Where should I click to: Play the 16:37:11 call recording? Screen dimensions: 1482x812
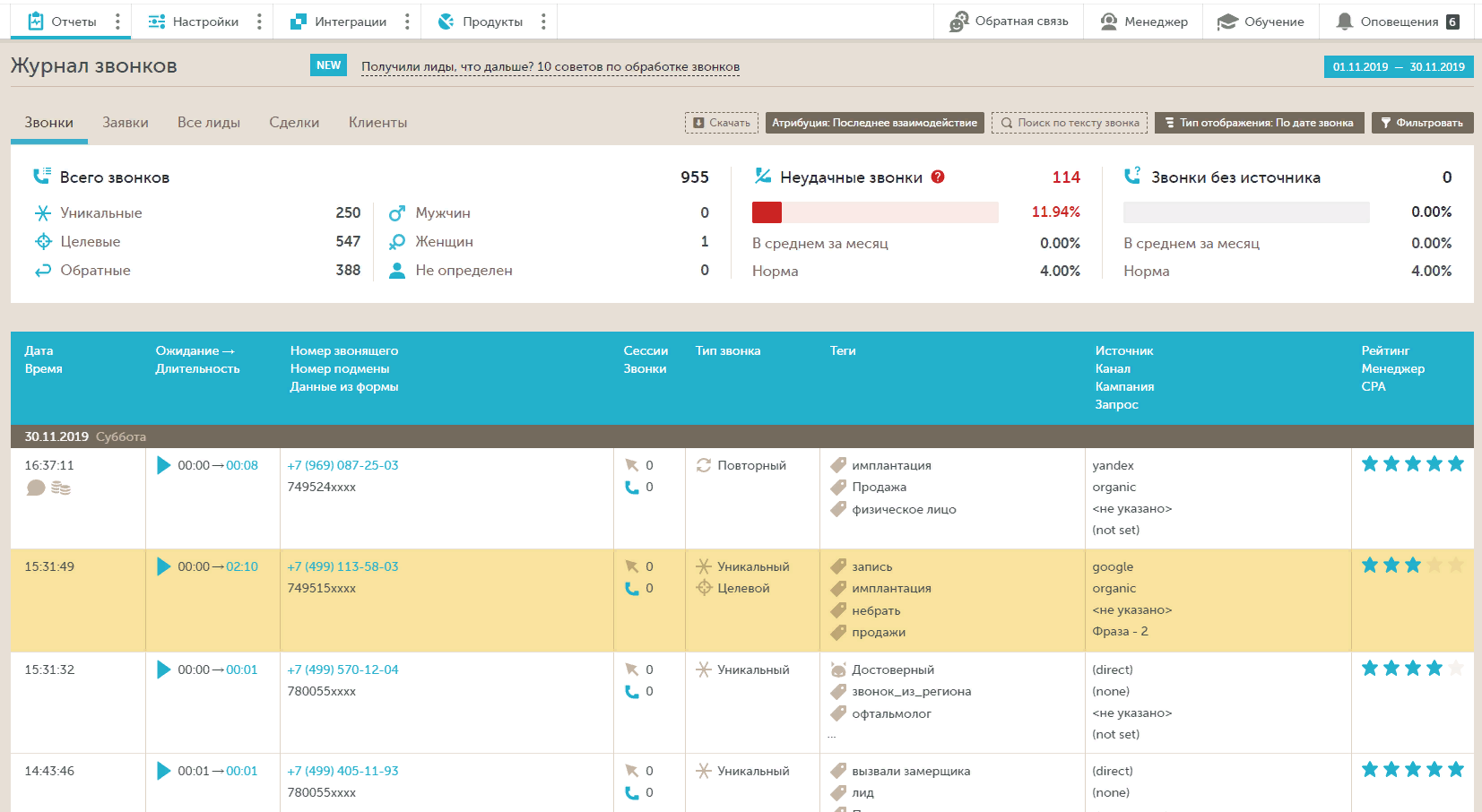[x=163, y=465]
